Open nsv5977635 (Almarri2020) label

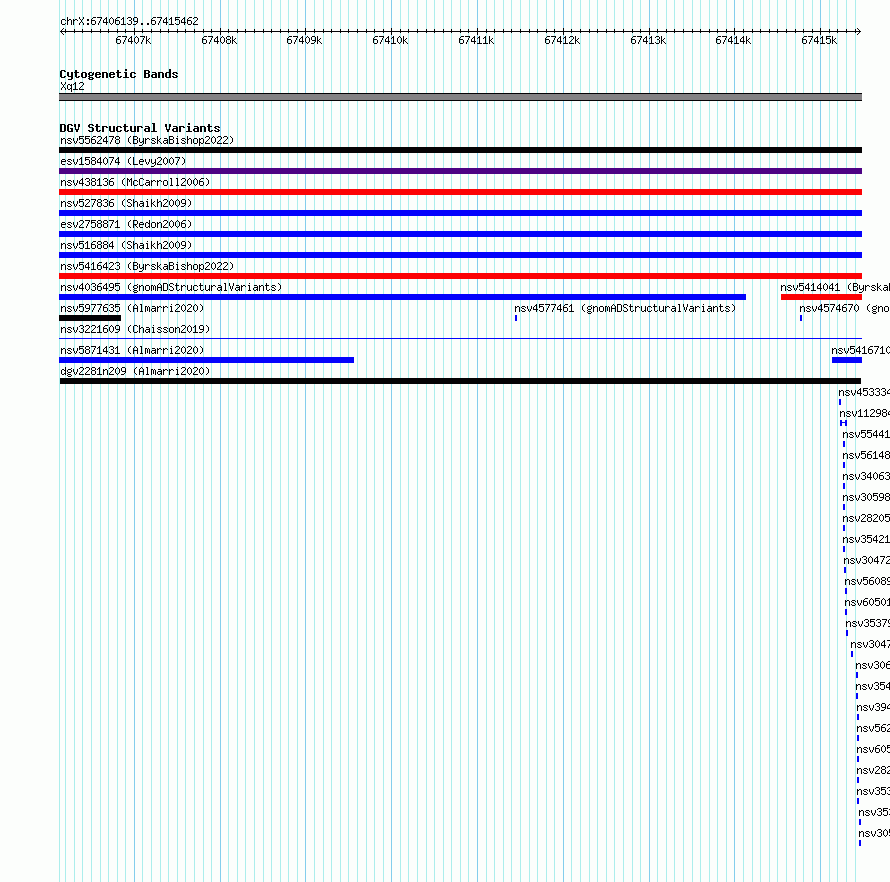(x=132, y=308)
